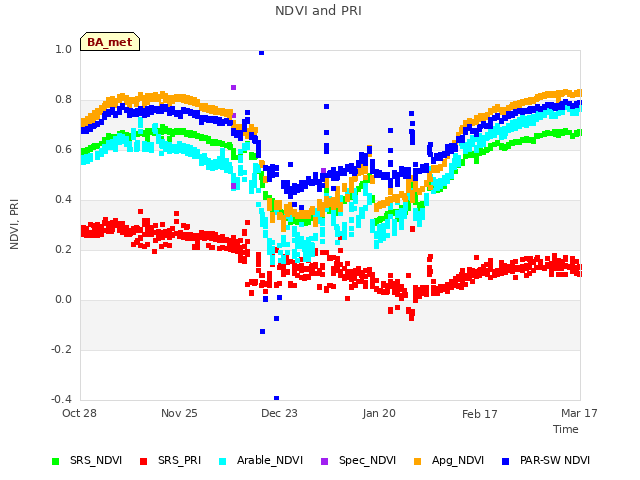Click the -0.2 Y axis value
Viewport: 640px width, 480px height.
click(61, 349)
